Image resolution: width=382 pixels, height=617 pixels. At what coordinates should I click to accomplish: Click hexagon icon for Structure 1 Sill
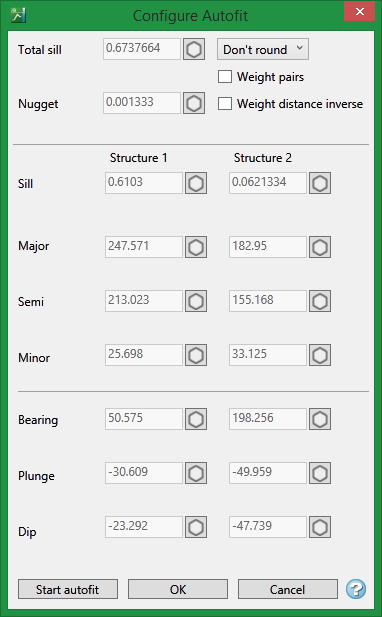pyautogui.click(x=196, y=183)
